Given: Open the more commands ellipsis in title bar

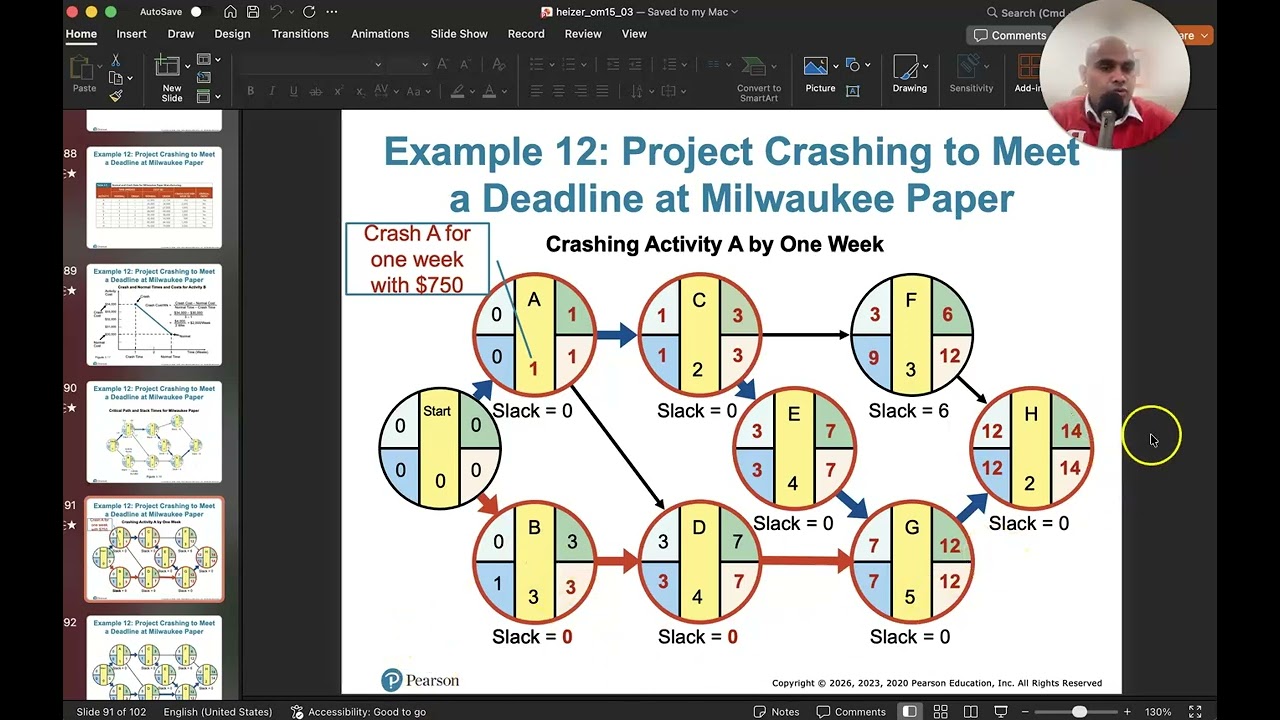Looking at the screenshot, I should point(332,12).
